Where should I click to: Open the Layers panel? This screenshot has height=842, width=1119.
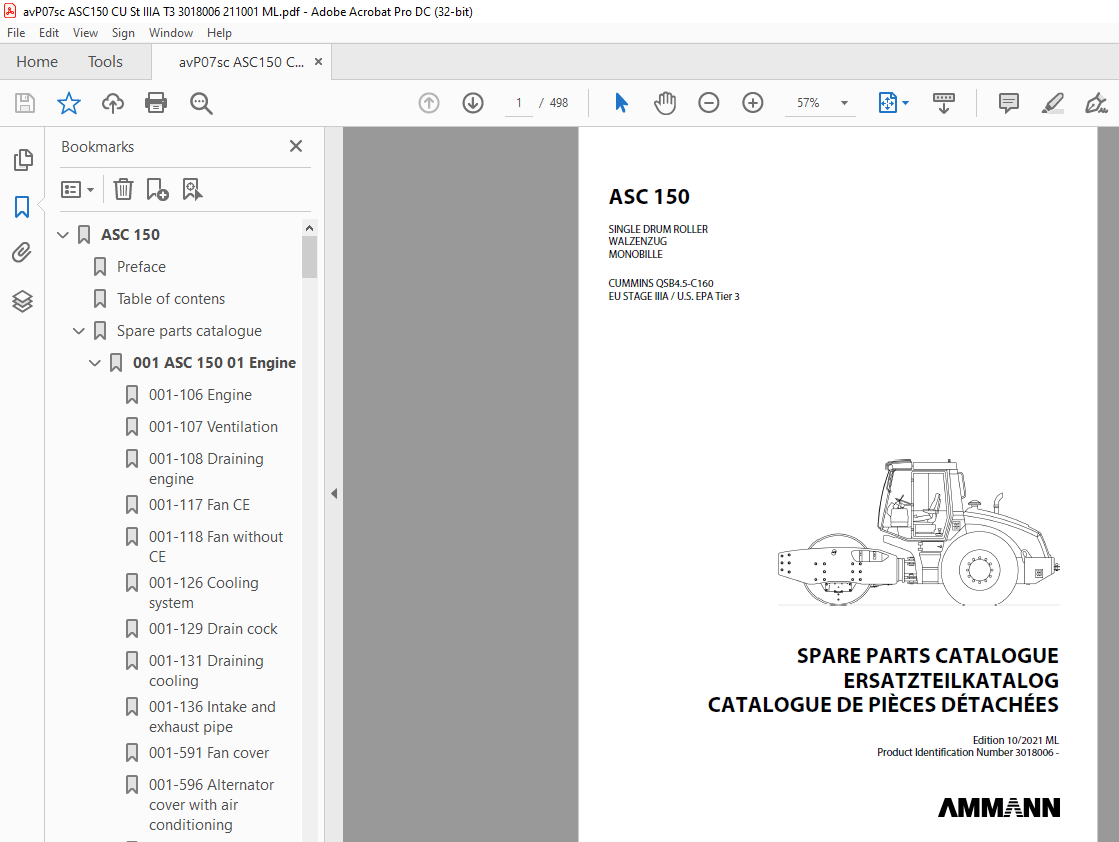point(22,301)
